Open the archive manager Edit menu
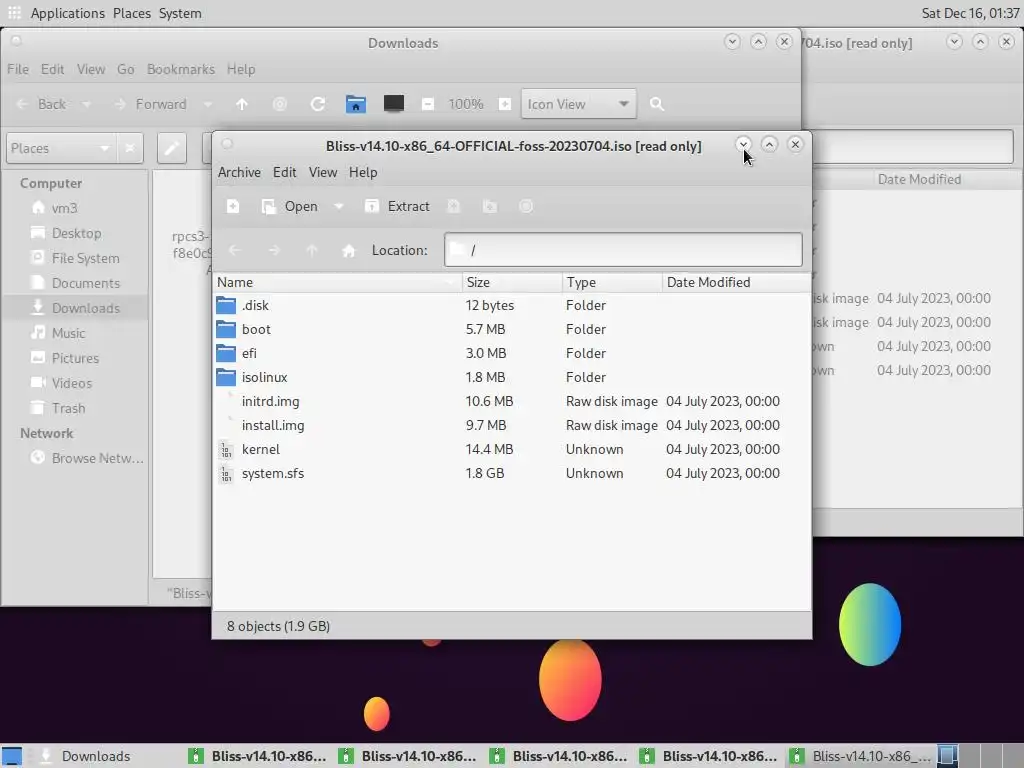The image size is (1024, 768). [x=285, y=172]
